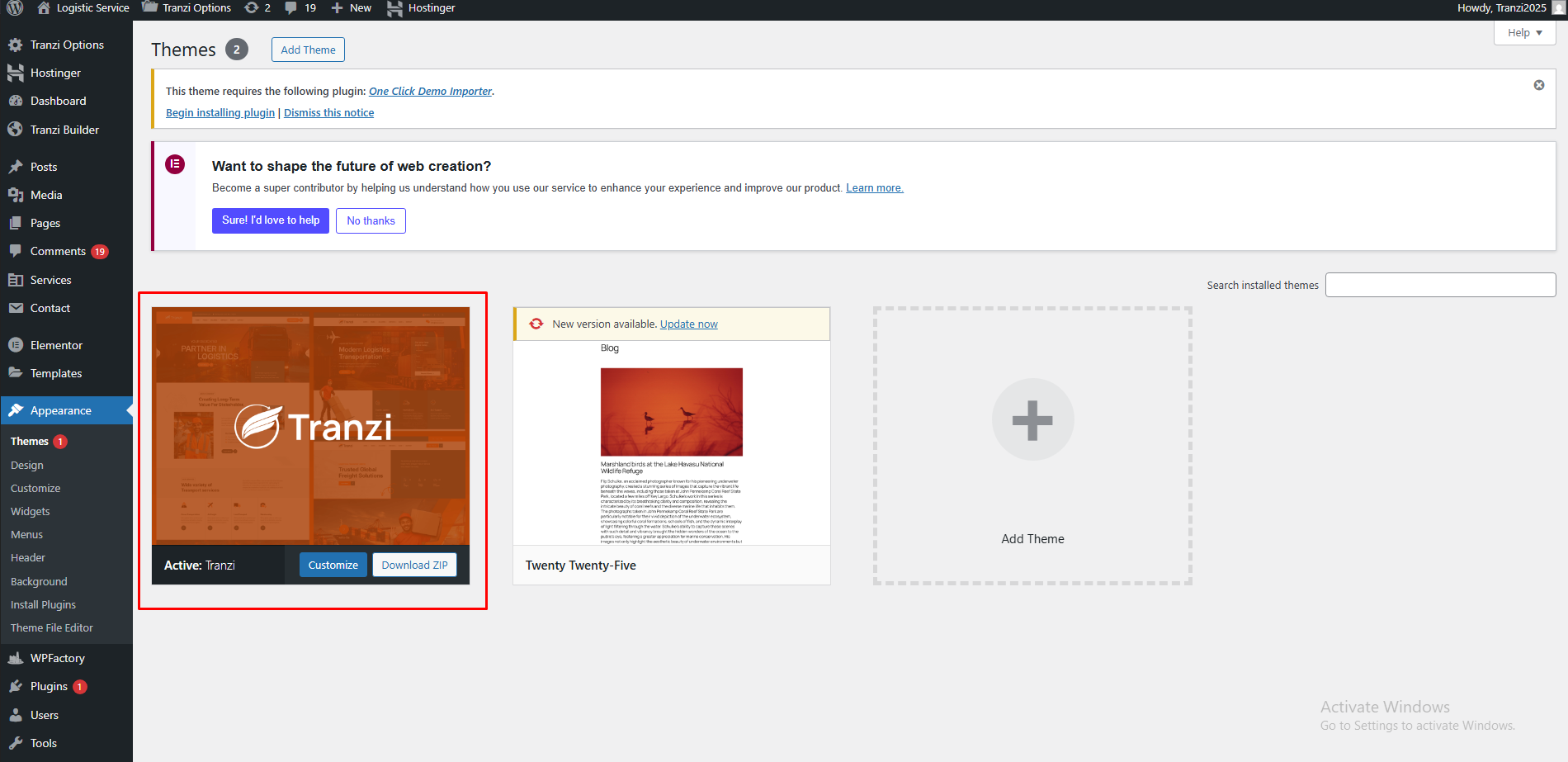Screen dimensions: 1568x762
Task: Click the Update now link
Action: click(688, 324)
